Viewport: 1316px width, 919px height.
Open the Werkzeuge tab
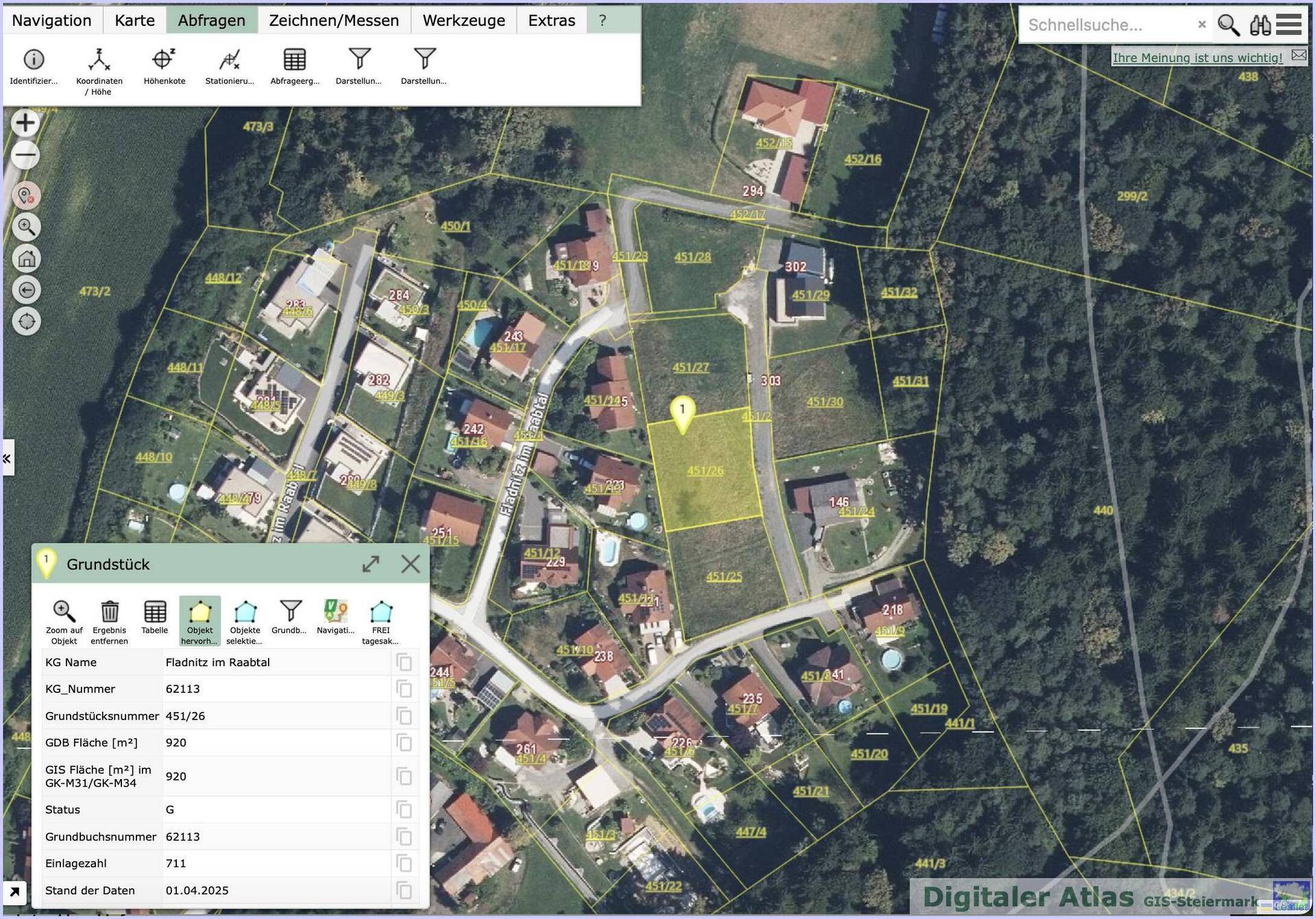[463, 21]
